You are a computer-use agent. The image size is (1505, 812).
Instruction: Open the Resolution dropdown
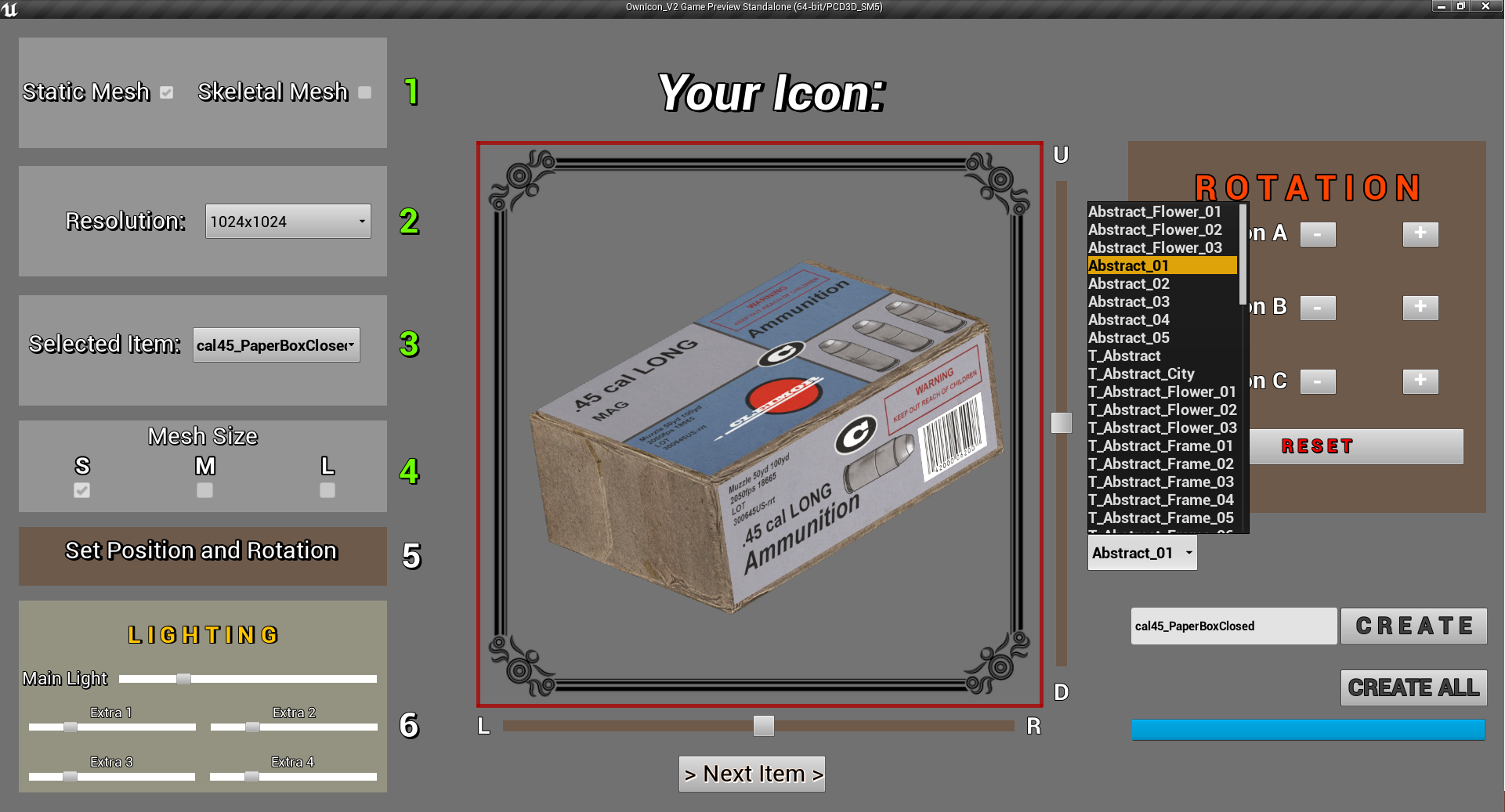coord(287,221)
